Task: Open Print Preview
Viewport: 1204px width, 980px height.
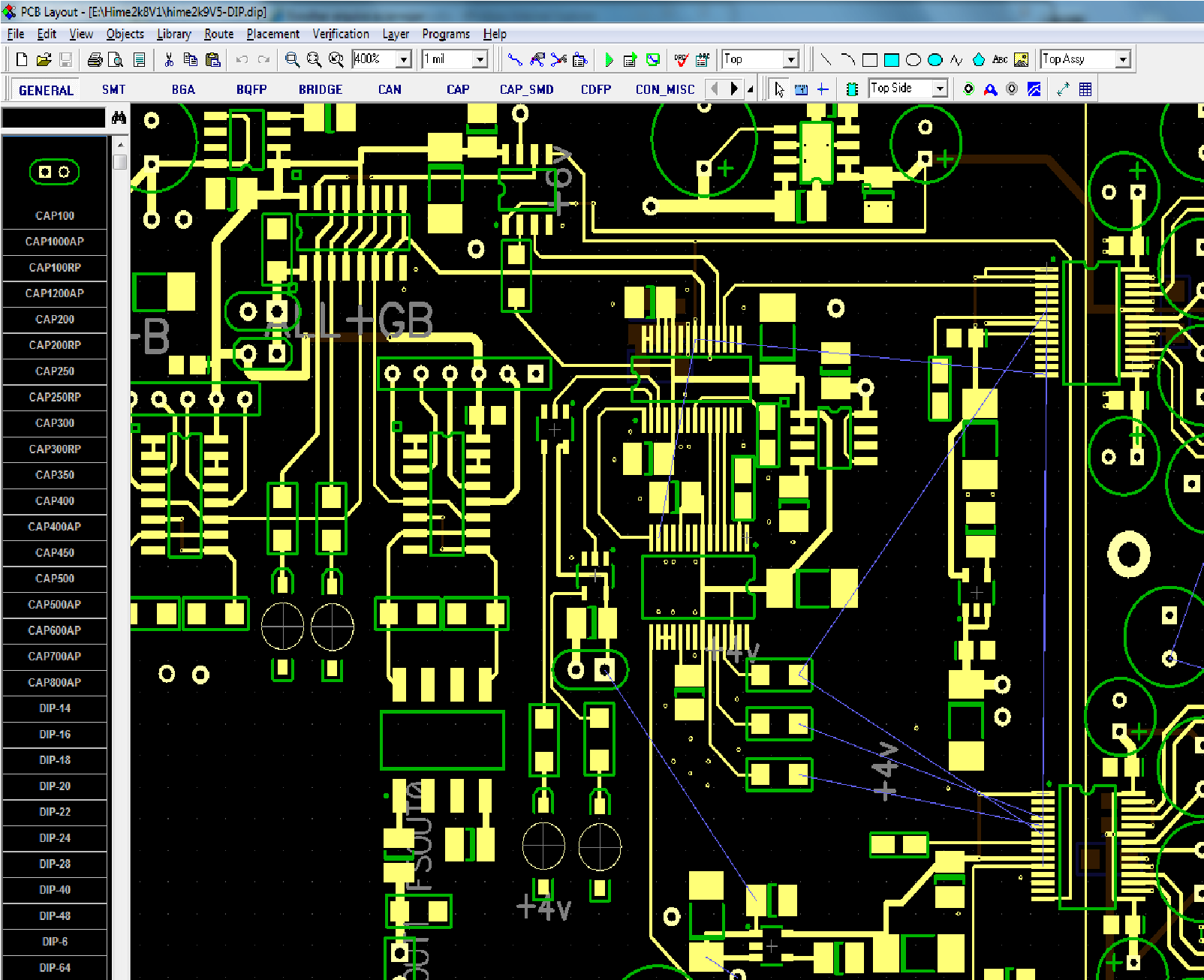Action: (x=116, y=59)
